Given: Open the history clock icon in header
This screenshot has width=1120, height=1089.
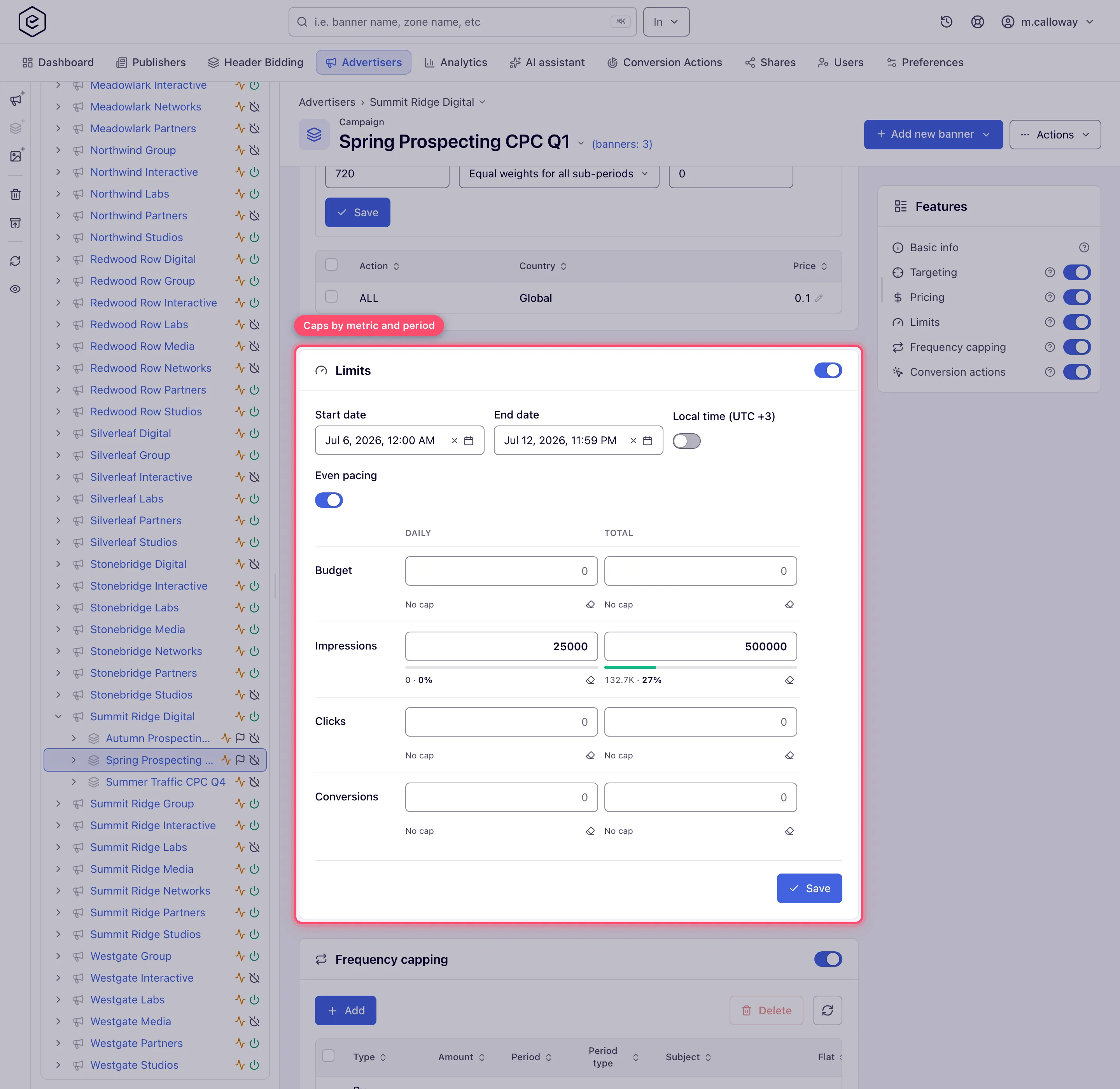Looking at the screenshot, I should (946, 22).
